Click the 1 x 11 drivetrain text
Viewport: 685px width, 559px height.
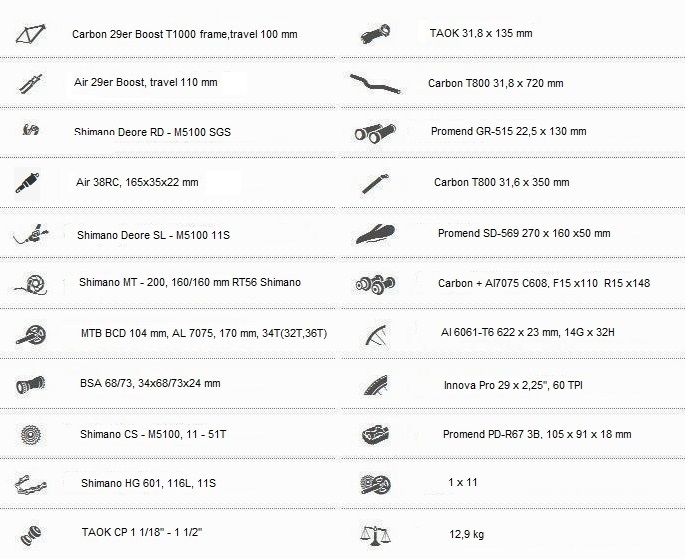463,482
